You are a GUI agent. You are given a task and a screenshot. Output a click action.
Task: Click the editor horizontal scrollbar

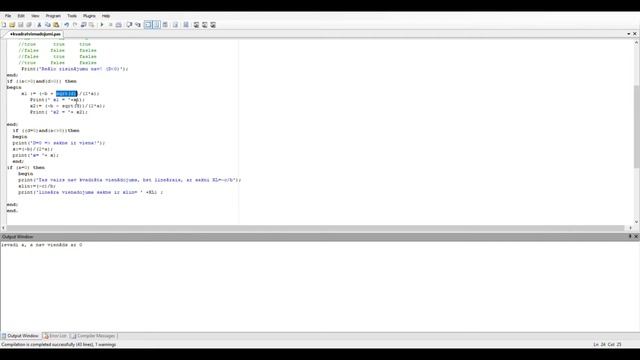pos(315,228)
